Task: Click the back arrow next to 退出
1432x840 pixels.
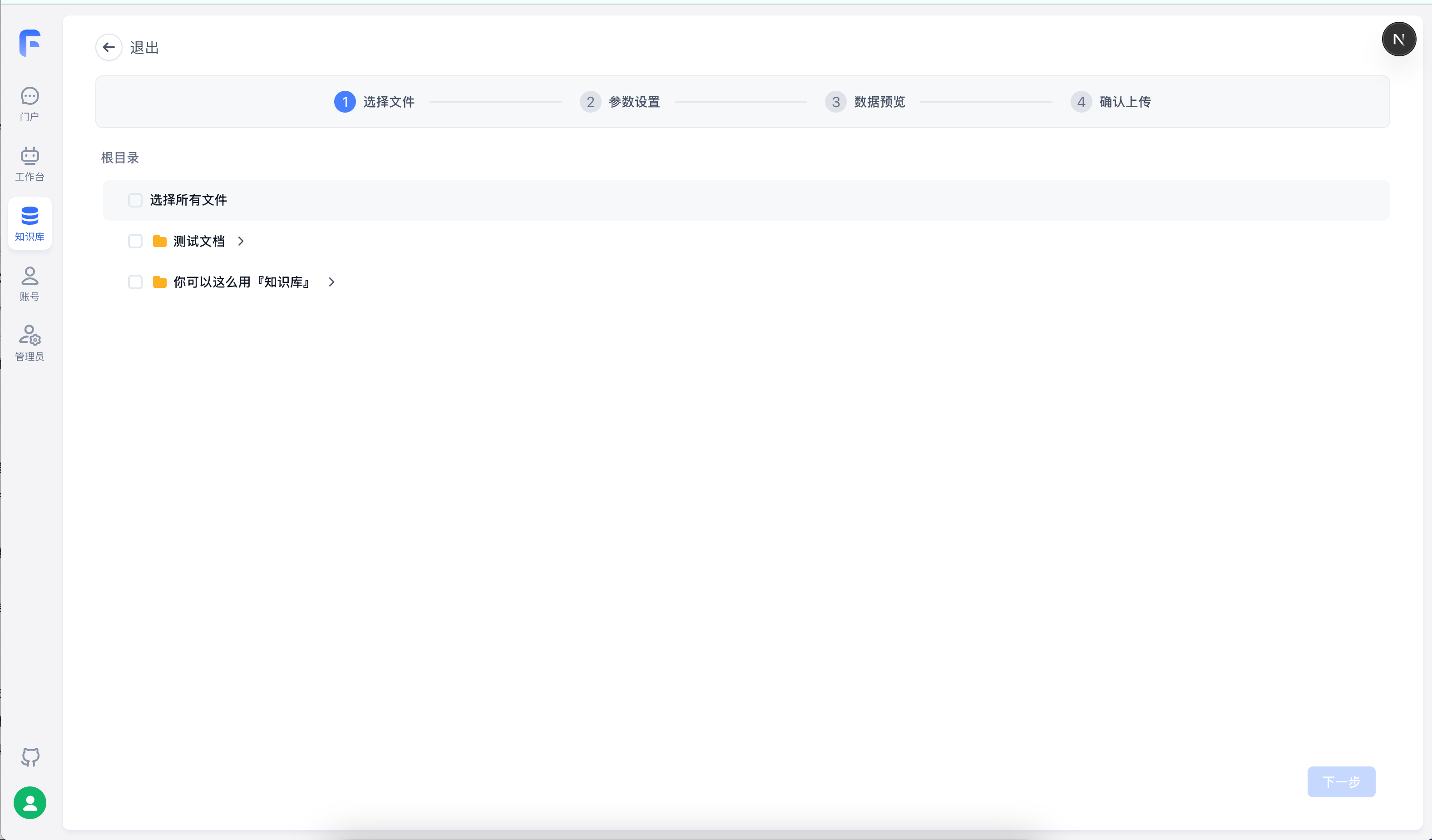Action: point(109,47)
